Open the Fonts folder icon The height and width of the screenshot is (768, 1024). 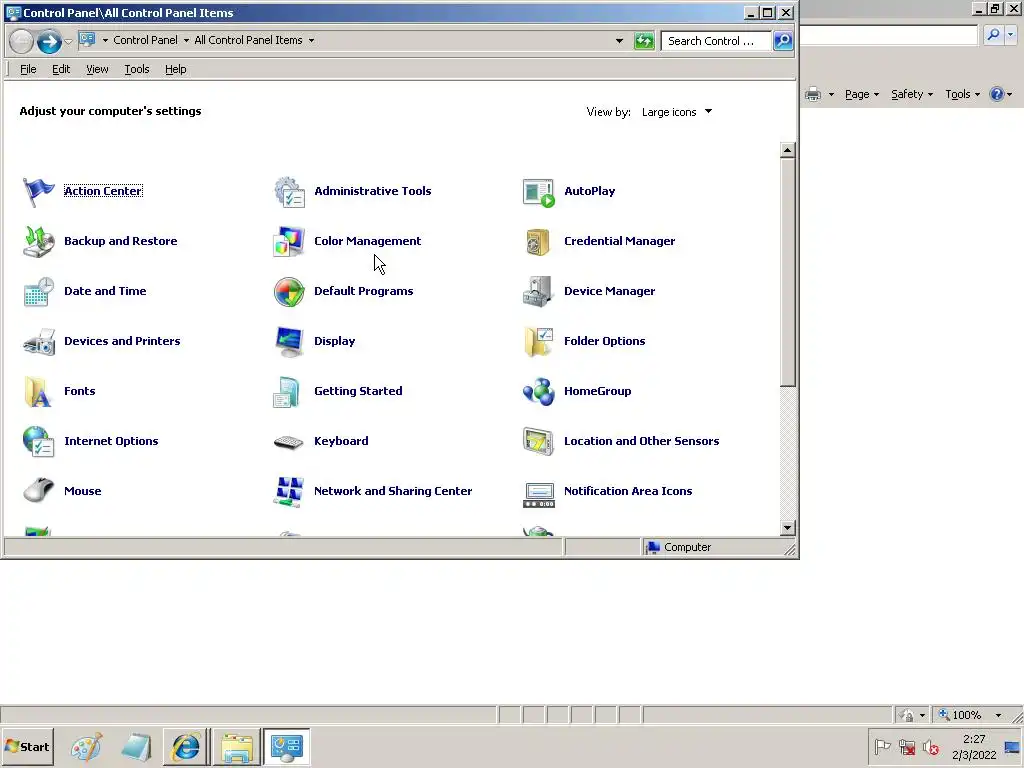click(38, 391)
